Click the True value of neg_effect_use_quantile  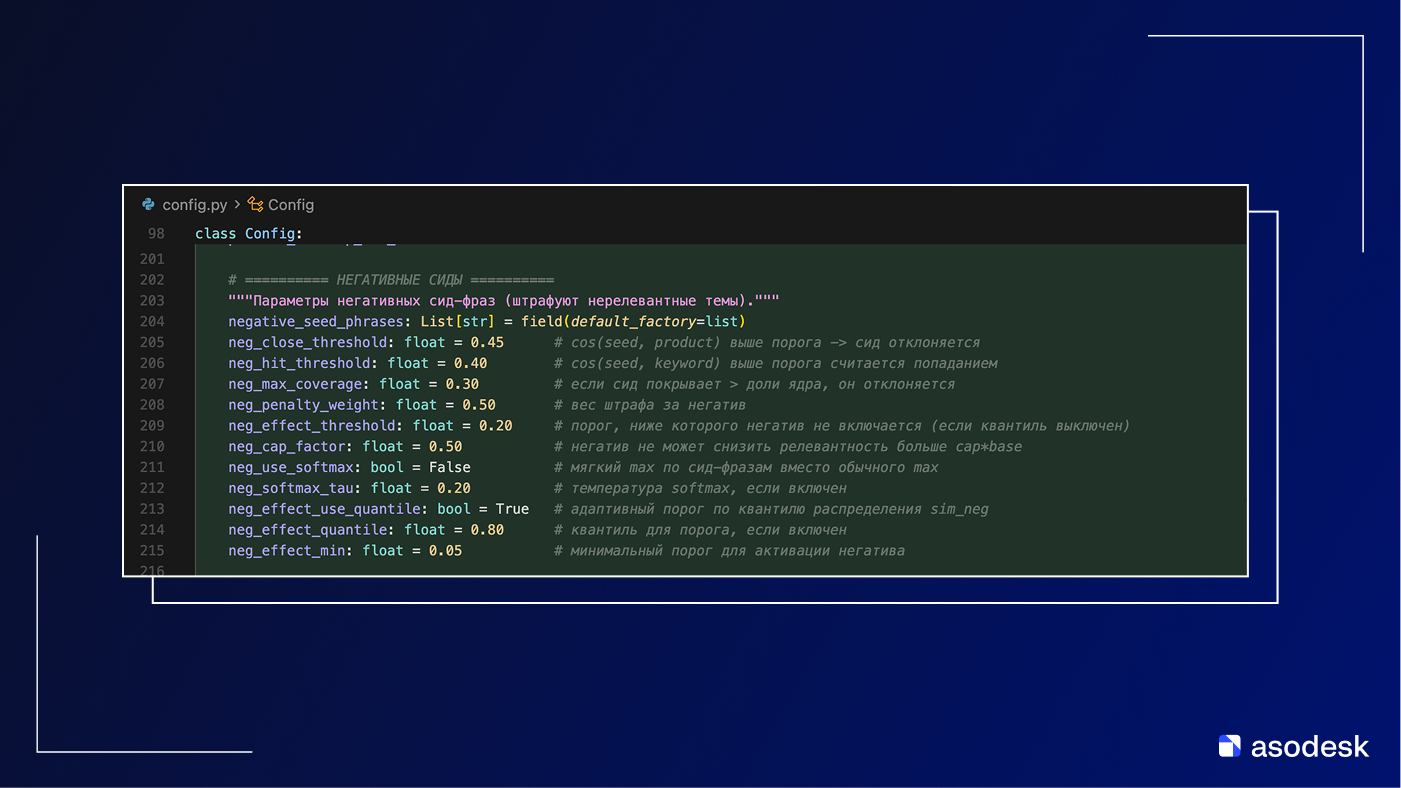point(512,509)
